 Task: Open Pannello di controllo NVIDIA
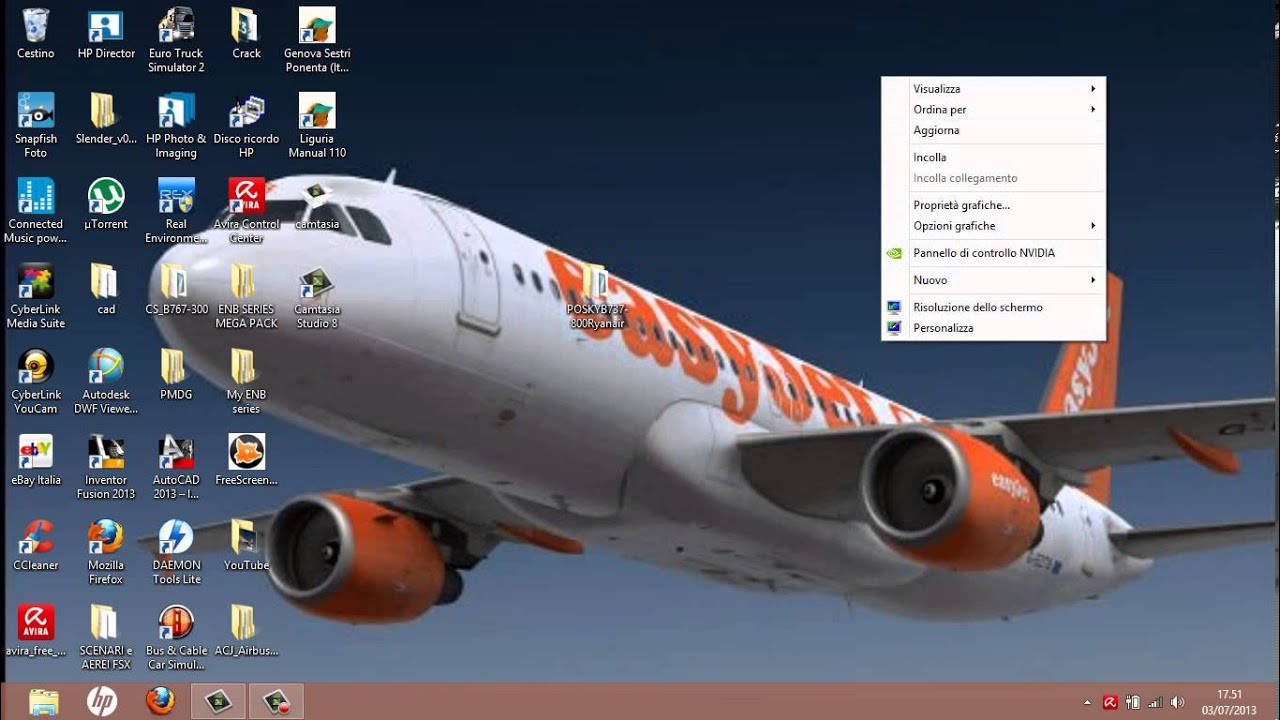click(993, 253)
